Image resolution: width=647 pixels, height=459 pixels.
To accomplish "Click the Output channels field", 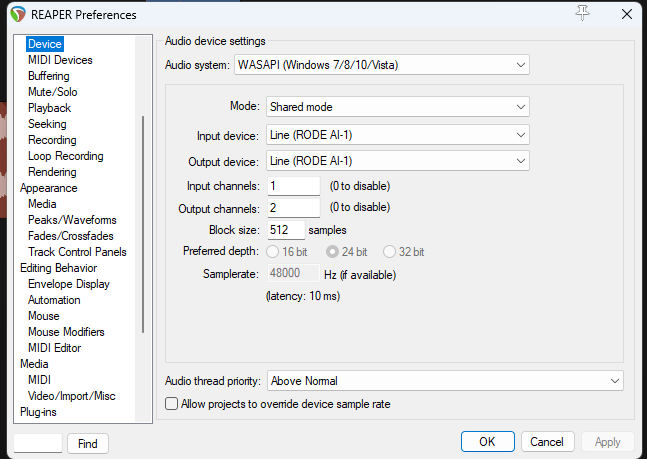I will tap(293, 208).
